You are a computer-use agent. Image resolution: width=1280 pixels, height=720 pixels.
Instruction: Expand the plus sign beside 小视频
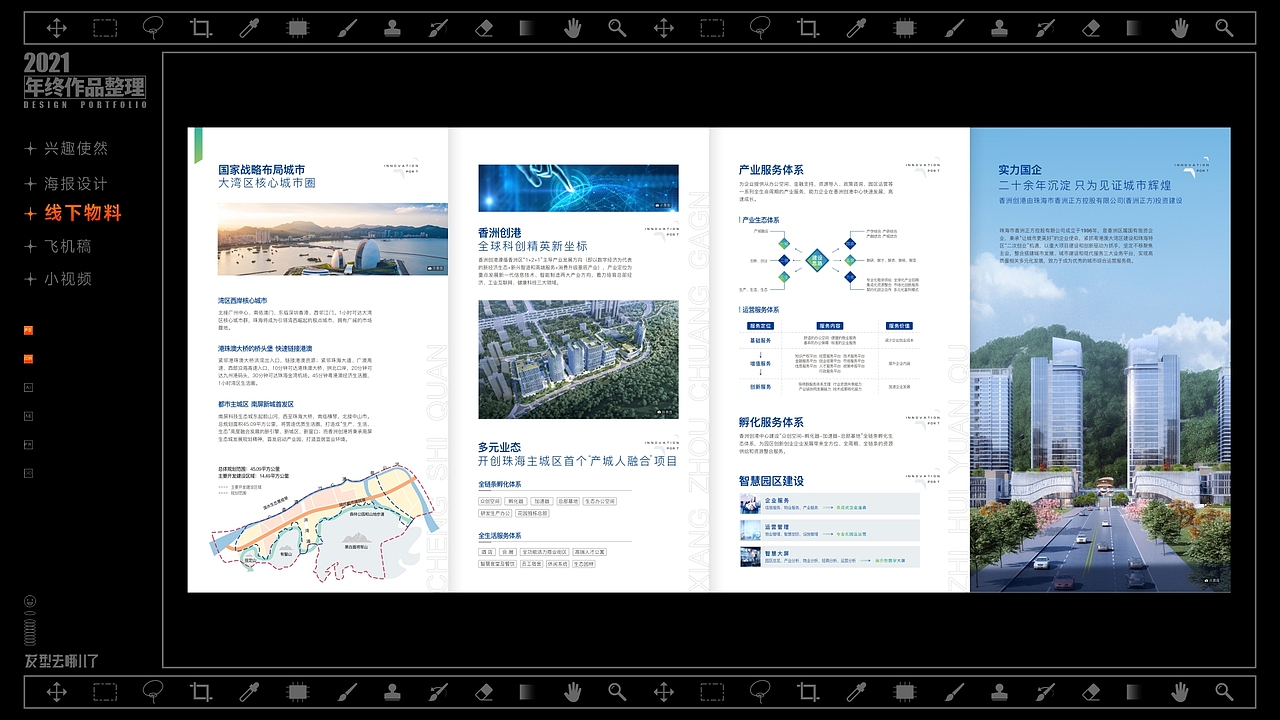point(30,279)
